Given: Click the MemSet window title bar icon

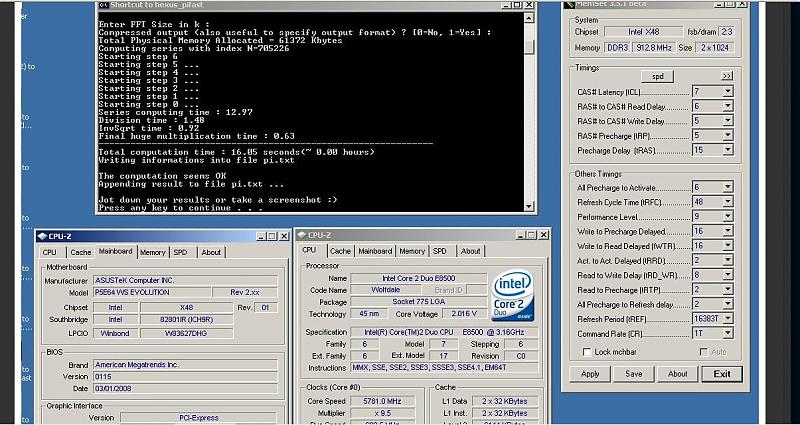Looking at the screenshot, I should [569, 4].
